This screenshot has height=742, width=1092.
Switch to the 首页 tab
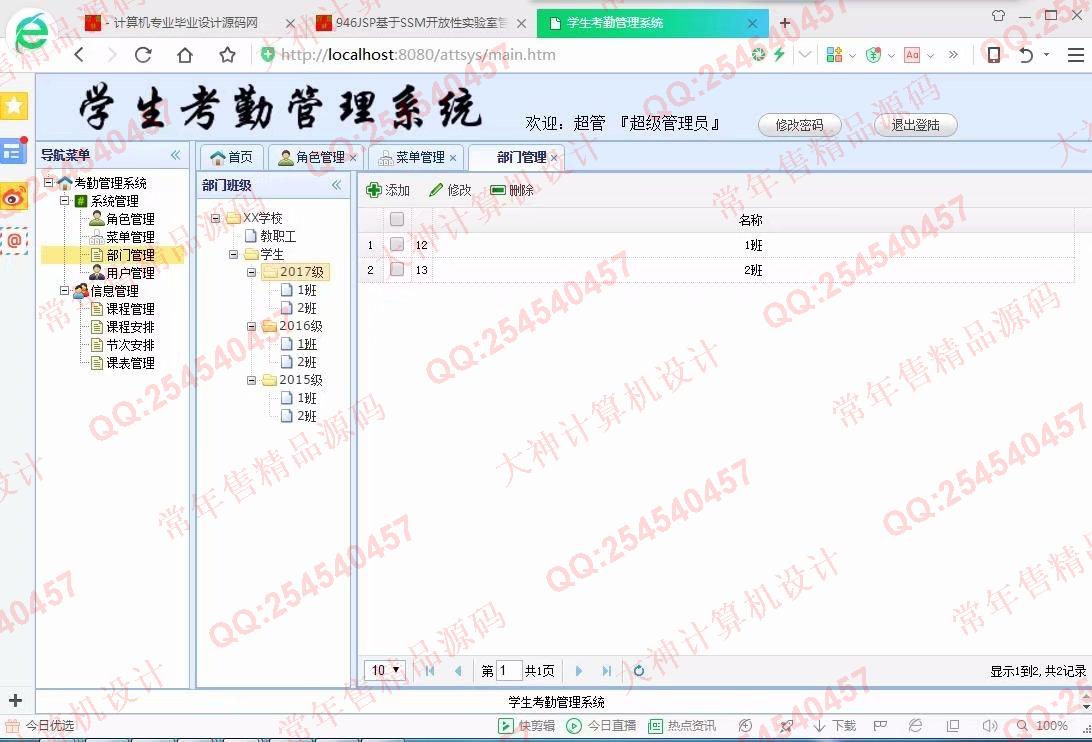(231, 157)
